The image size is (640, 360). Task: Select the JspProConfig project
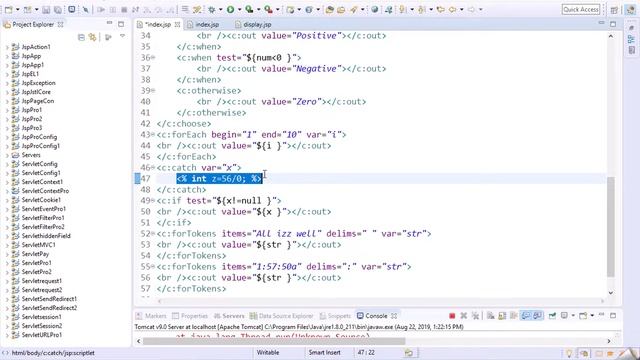tap(39, 137)
